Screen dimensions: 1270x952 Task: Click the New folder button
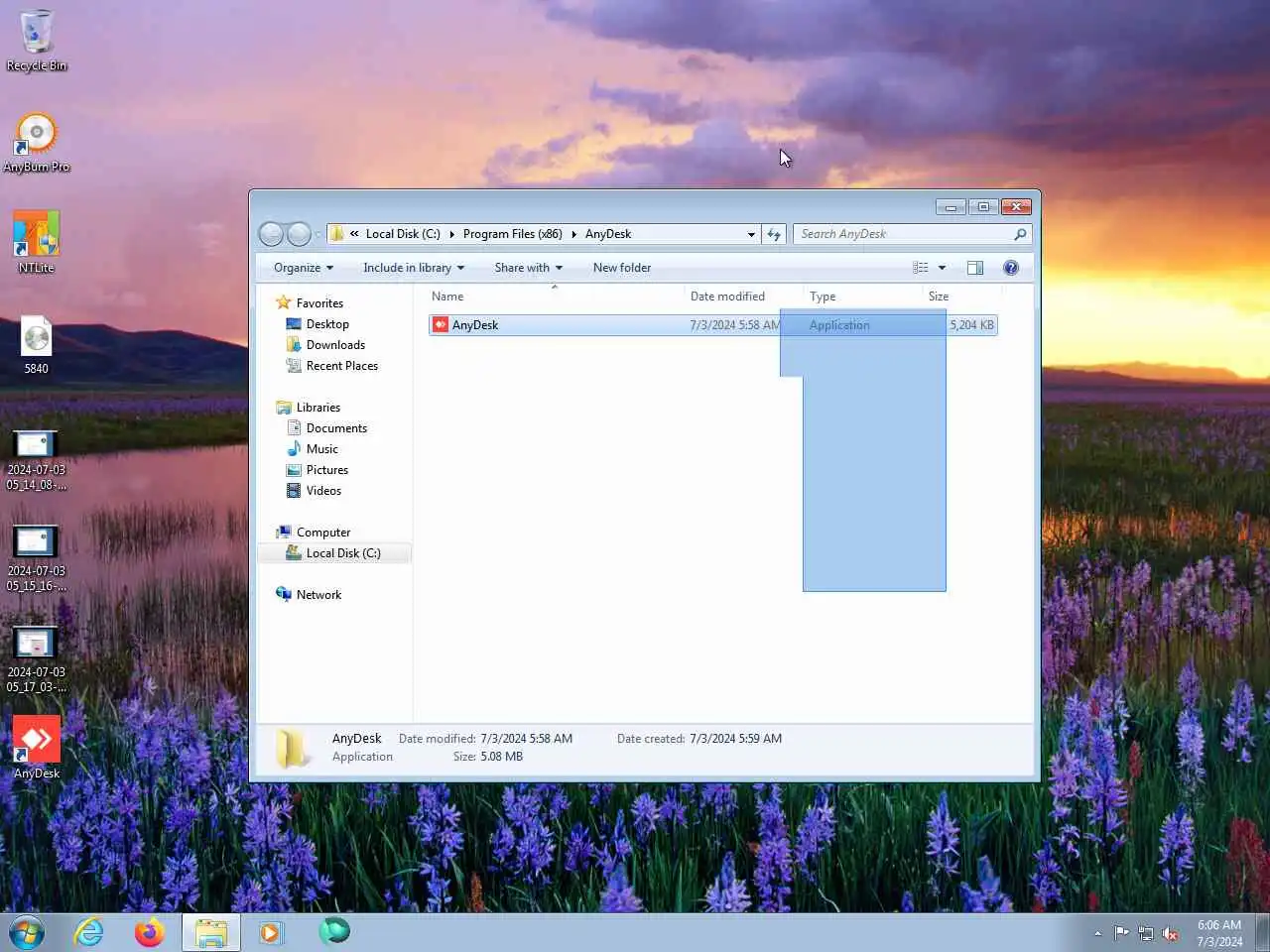click(x=622, y=268)
